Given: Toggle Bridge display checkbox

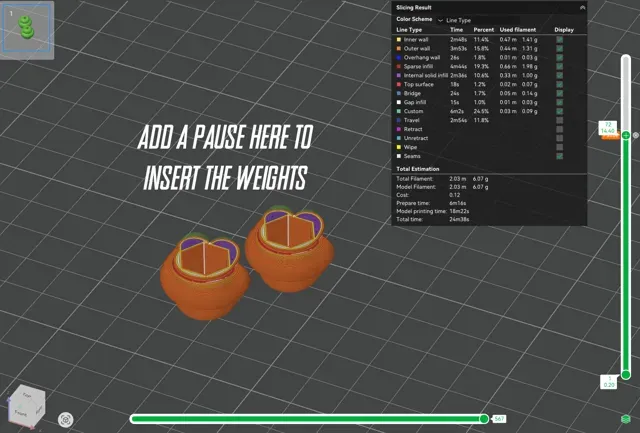Looking at the screenshot, I should click(x=560, y=93).
